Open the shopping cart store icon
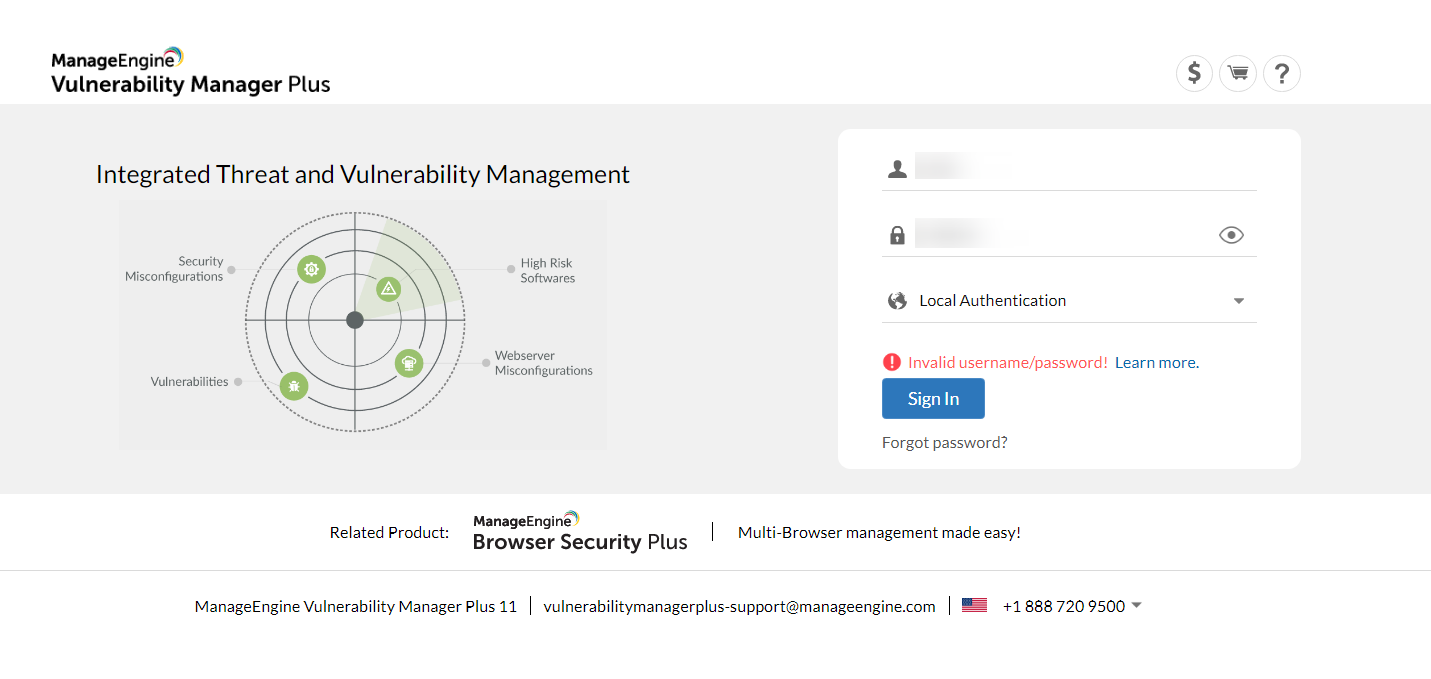Viewport: 1431px width, 679px height. [1238, 73]
